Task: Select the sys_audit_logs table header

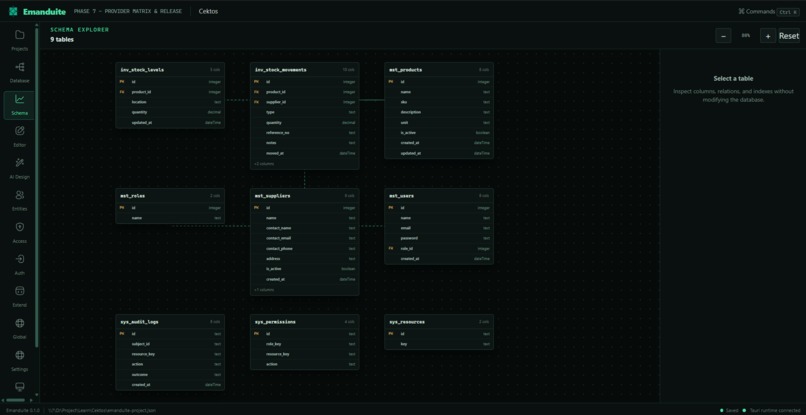Action: click(x=170, y=321)
